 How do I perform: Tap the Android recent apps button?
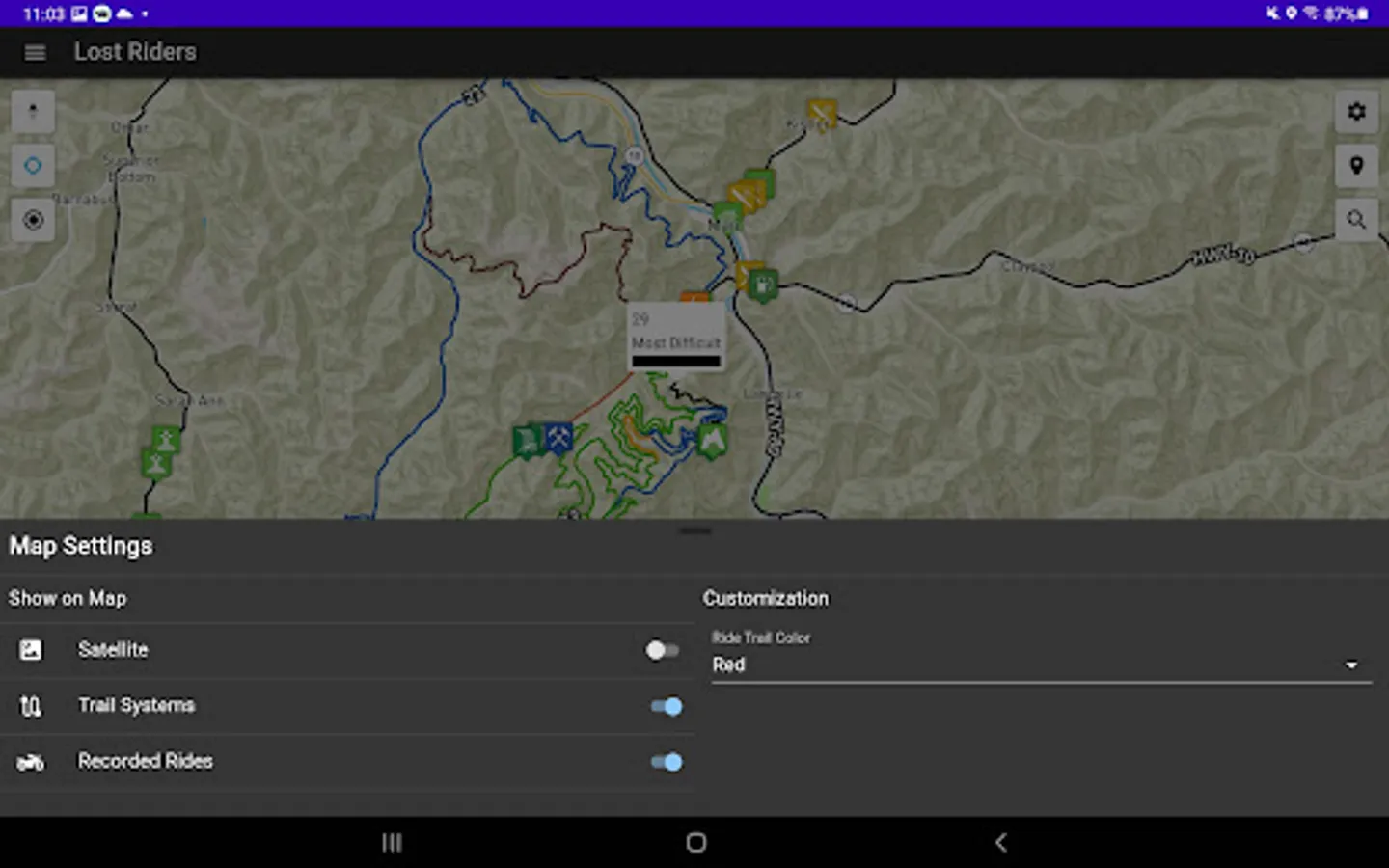click(392, 843)
